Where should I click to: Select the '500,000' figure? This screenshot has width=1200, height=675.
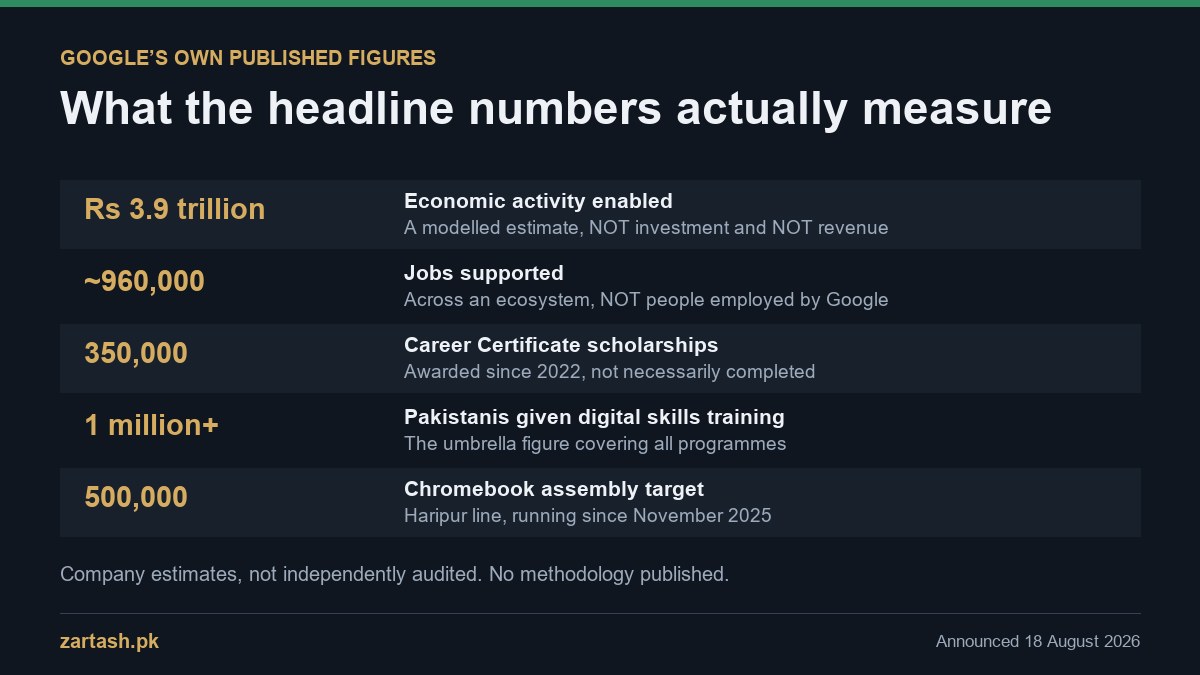pyautogui.click(x=136, y=498)
